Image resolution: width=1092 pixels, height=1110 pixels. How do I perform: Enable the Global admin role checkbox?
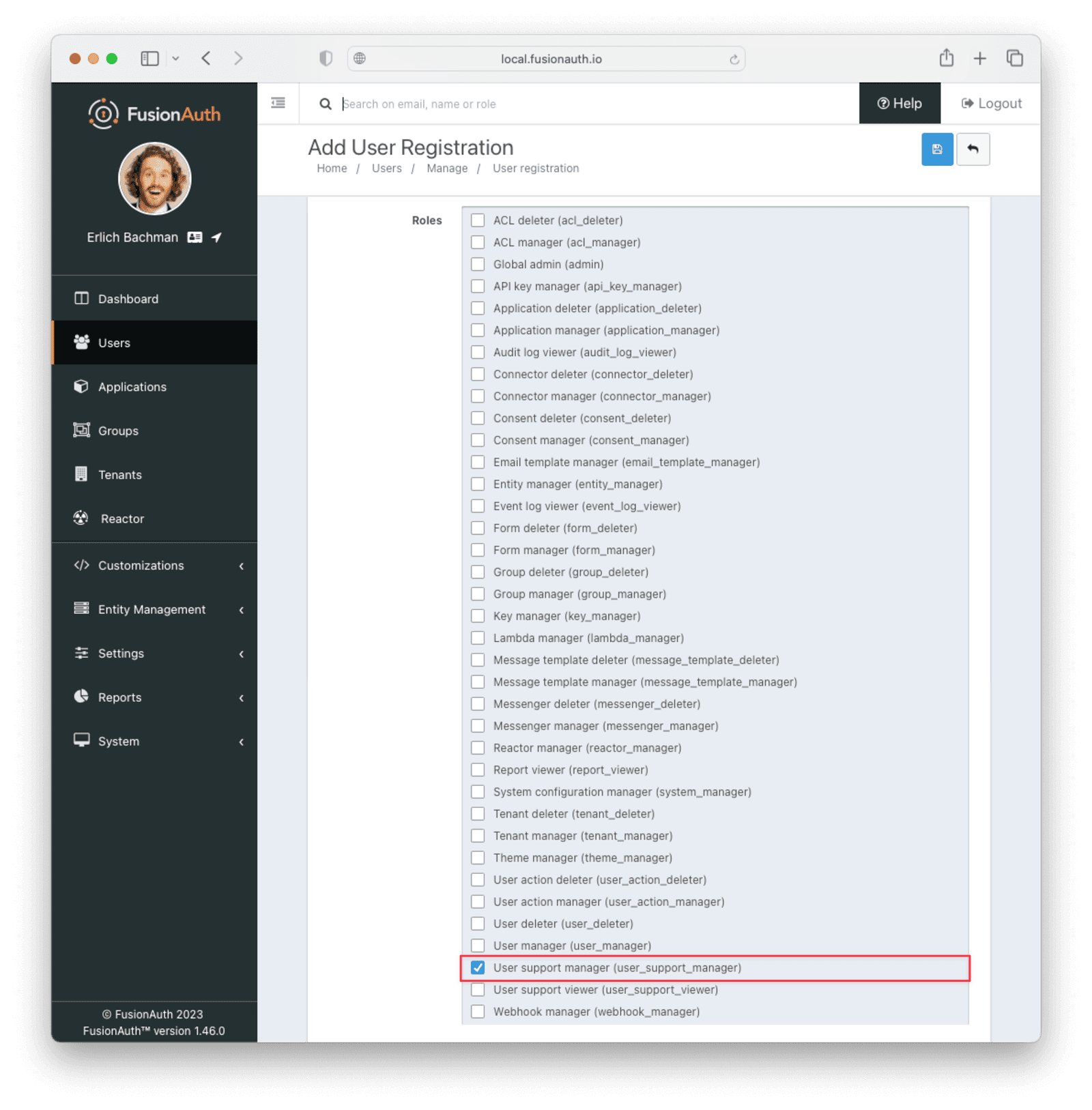tap(478, 264)
